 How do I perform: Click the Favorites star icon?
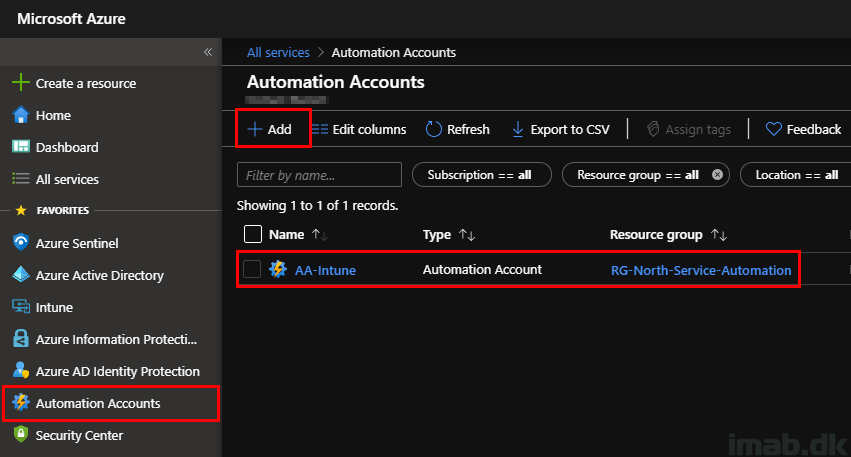tap(21, 210)
